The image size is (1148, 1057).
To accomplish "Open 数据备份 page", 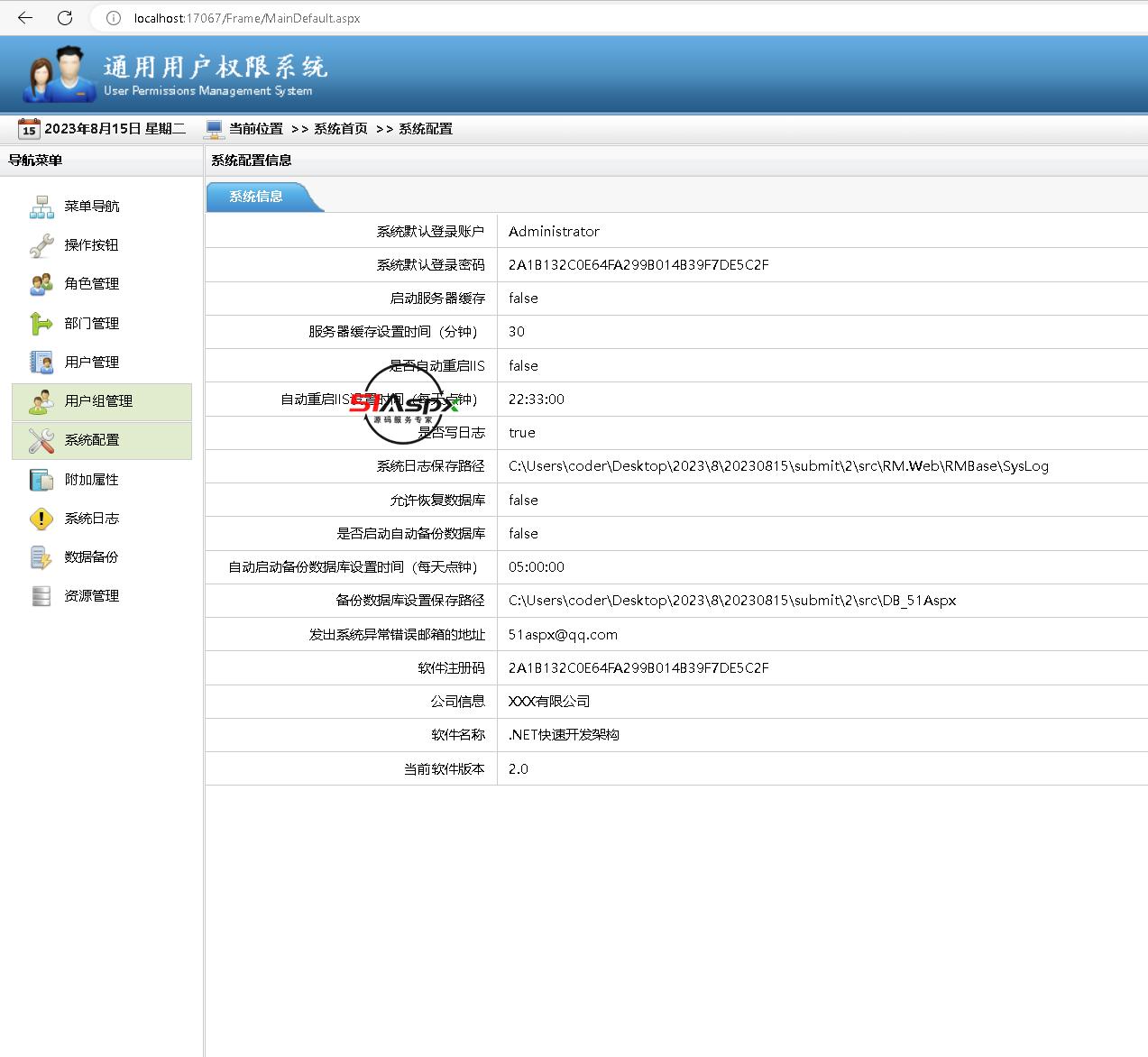I will 102,557.
